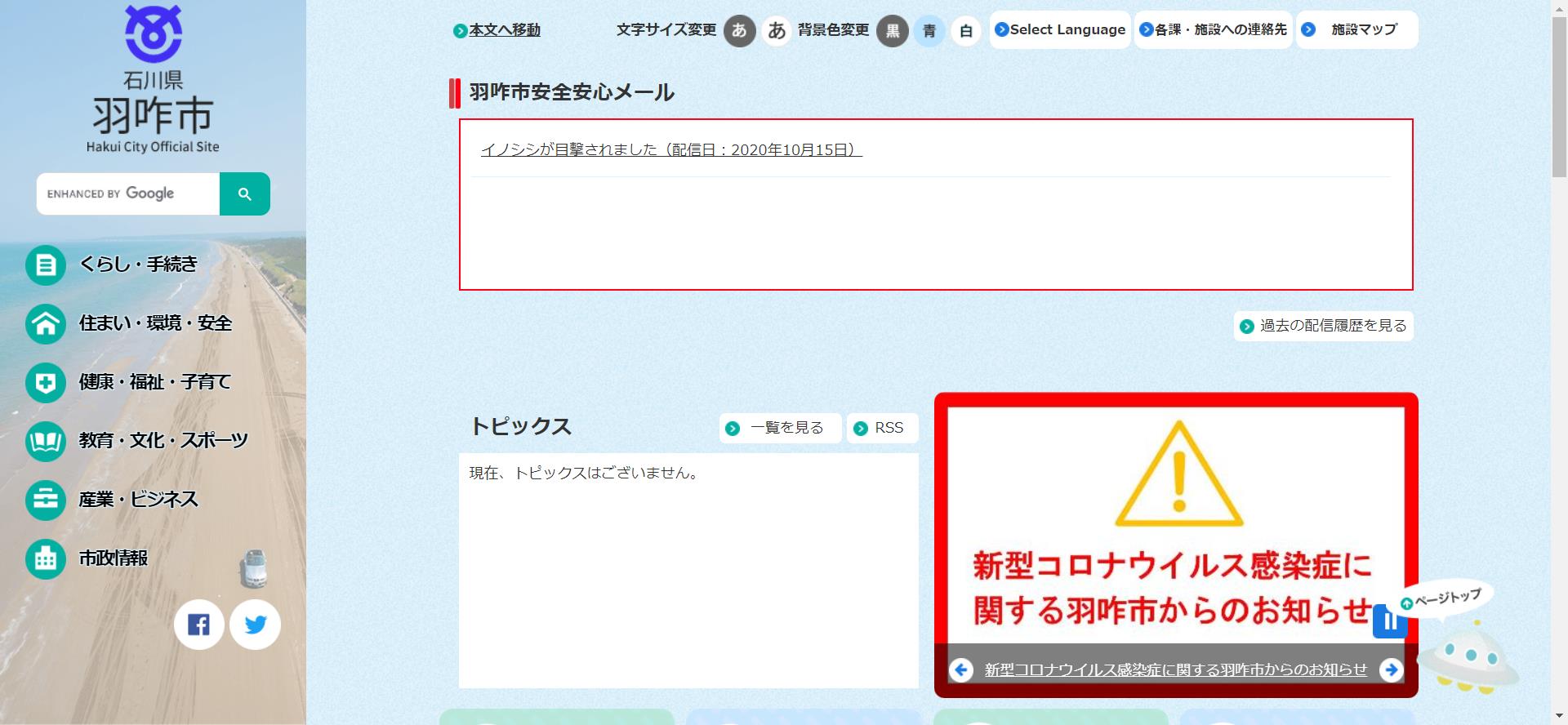Image resolution: width=1568 pixels, height=725 pixels.
Task: Open the 市政情報 menu
Action: pos(113,558)
